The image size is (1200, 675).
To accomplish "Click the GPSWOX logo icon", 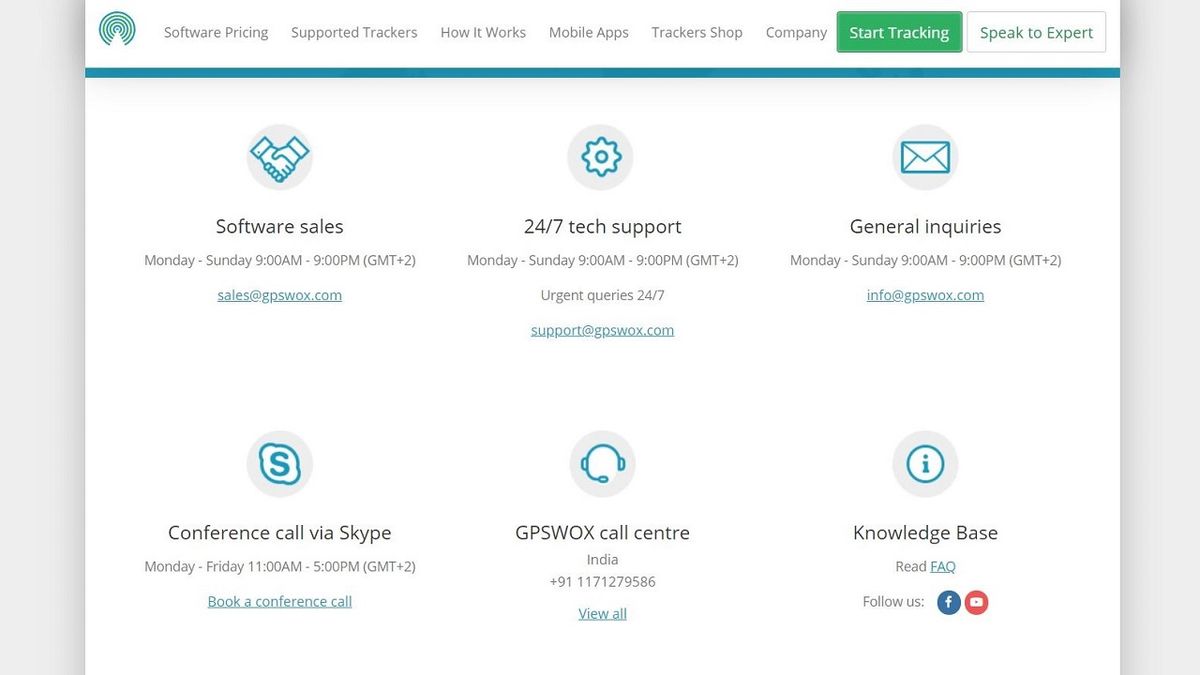I will point(117,29).
